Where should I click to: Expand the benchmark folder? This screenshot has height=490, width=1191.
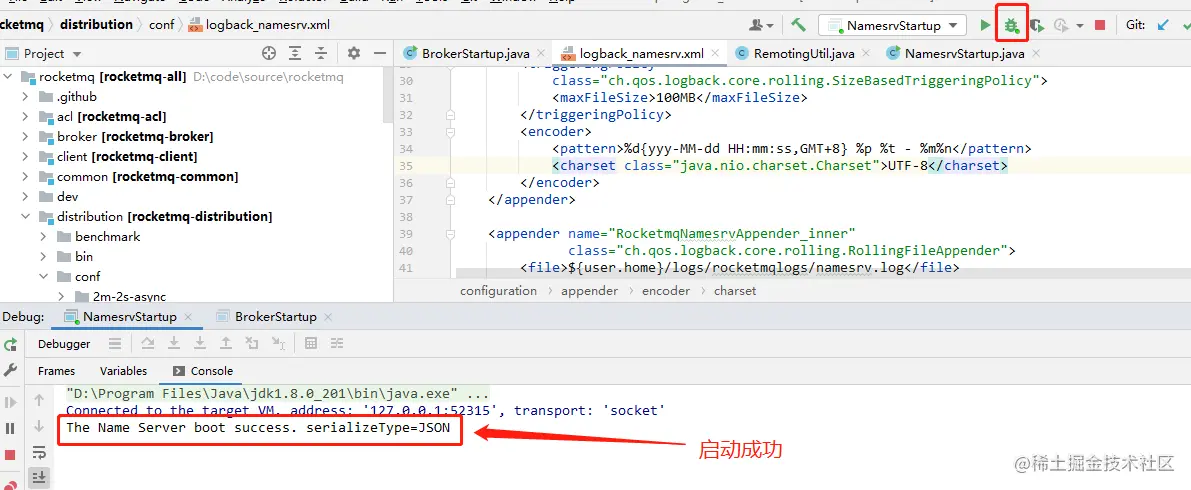pyautogui.click(x=44, y=236)
